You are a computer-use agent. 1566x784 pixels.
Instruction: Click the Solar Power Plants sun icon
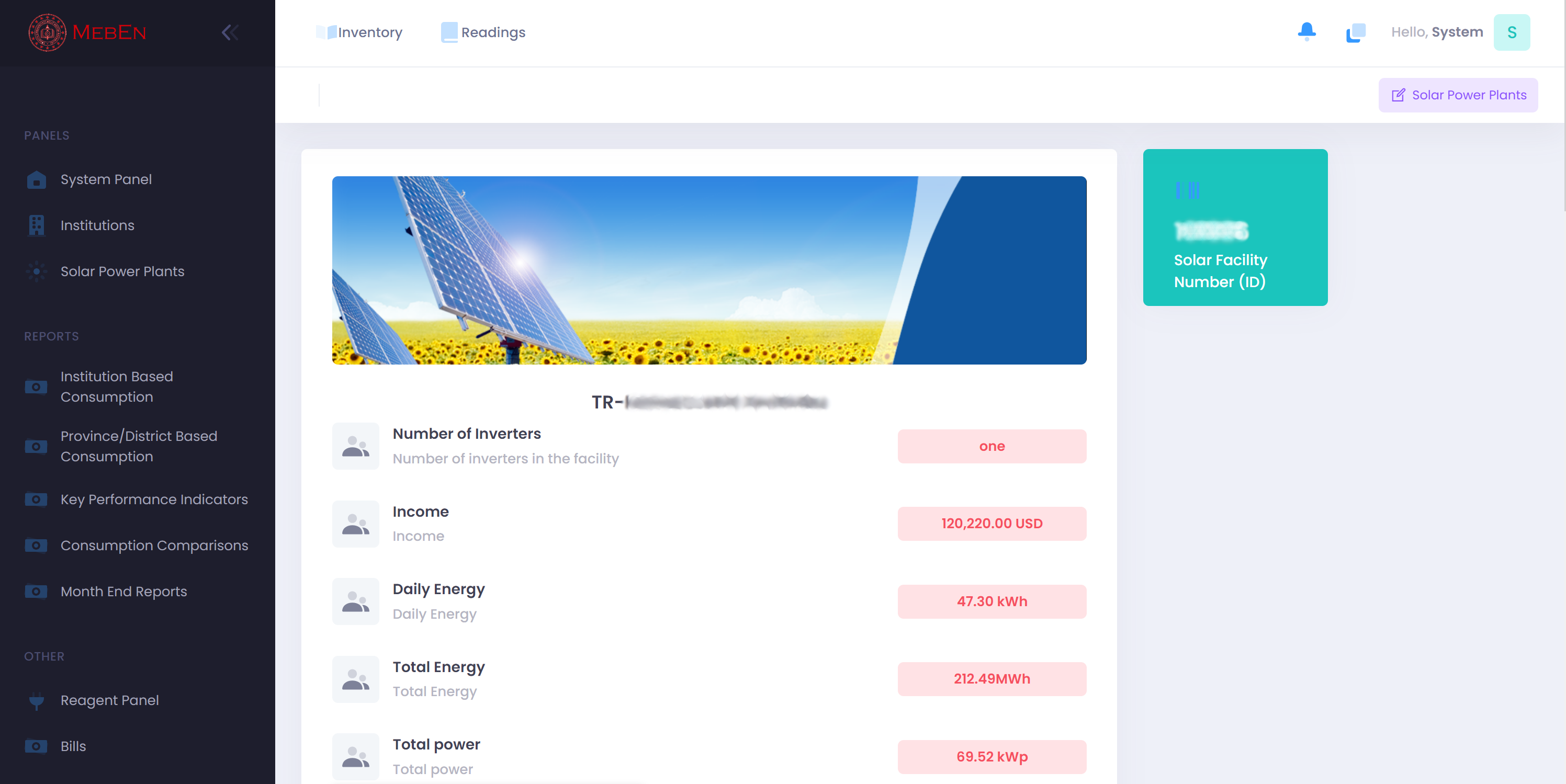pyautogui.click(x=37, y=271)
